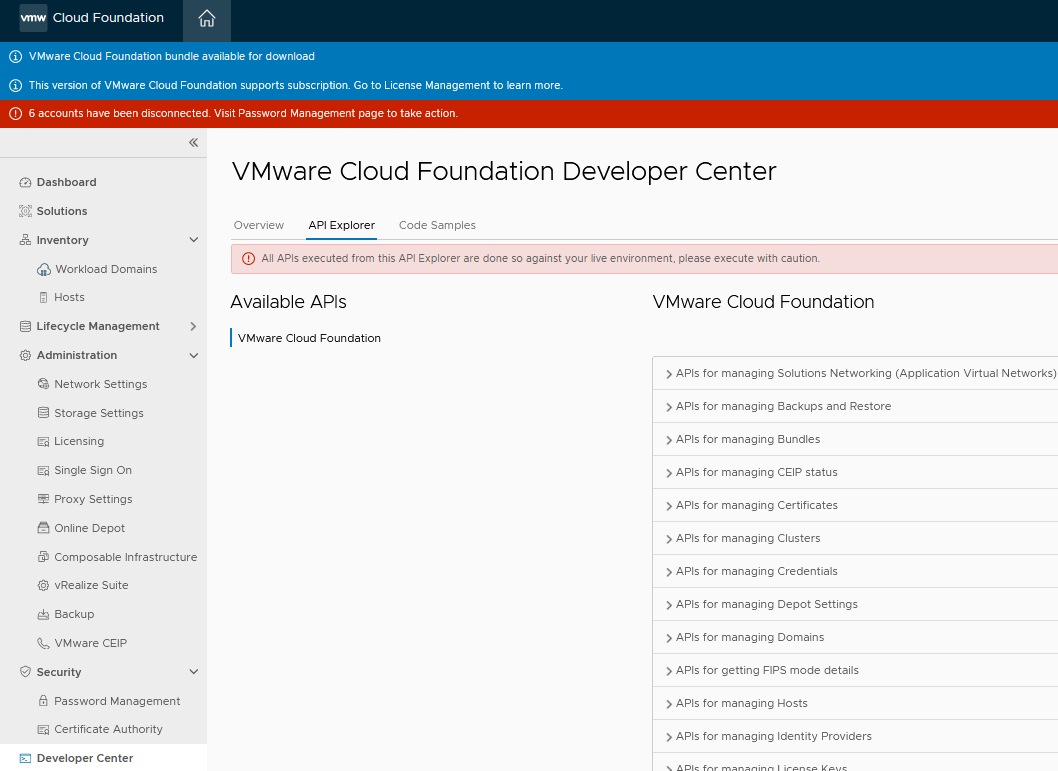This screenshot has height=771, width=1058.
Task: Click the Workload Domains cloud icon
Action: tap(44, 270)
